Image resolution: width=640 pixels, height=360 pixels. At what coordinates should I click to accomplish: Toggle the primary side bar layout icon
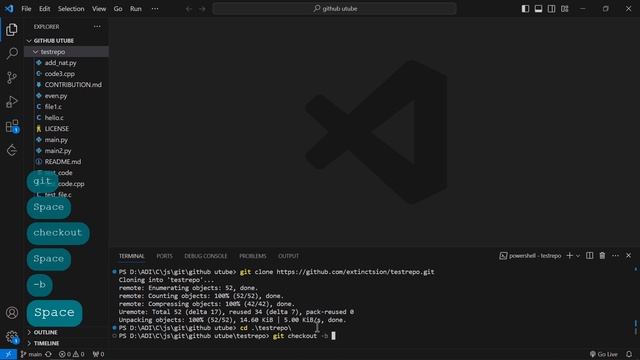pos(525,9)
